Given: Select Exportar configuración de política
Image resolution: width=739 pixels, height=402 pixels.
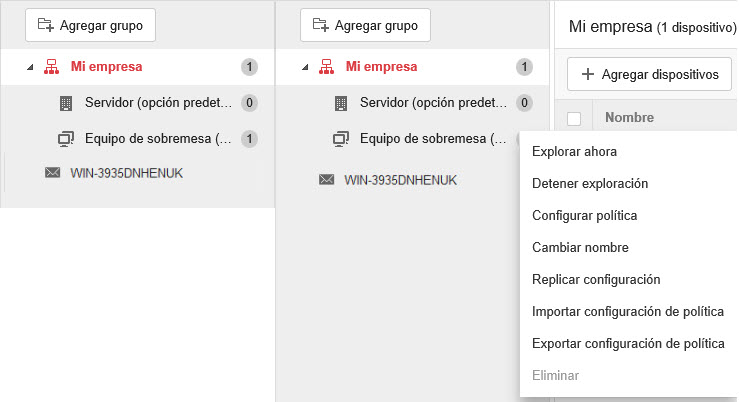Looking at the screenshot, I should click(628, 344).
